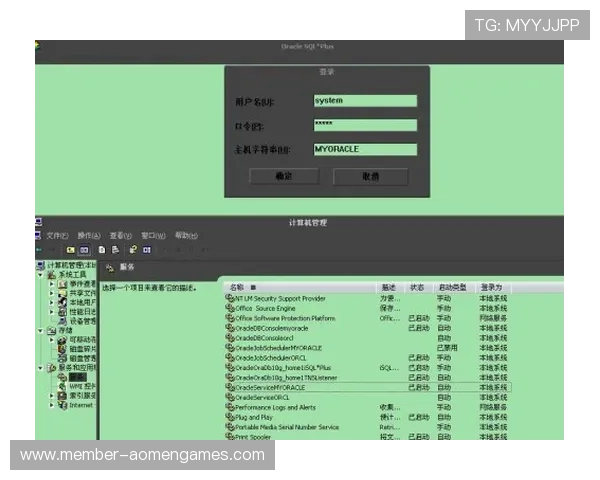Click the Plug and Play service icon
The image size is (600, 480).
(x=229, y=417)
